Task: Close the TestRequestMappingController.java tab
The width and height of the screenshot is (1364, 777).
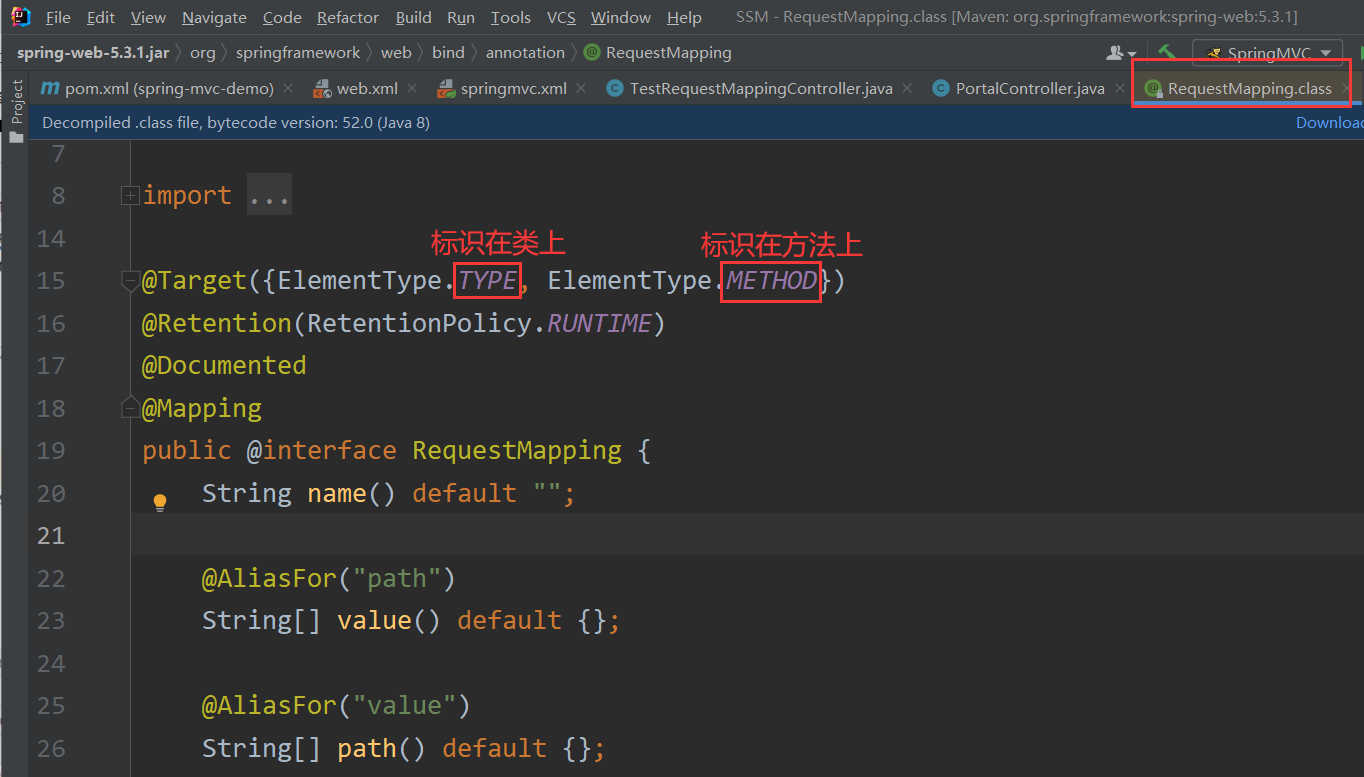Action: click(x=907, y=89)
